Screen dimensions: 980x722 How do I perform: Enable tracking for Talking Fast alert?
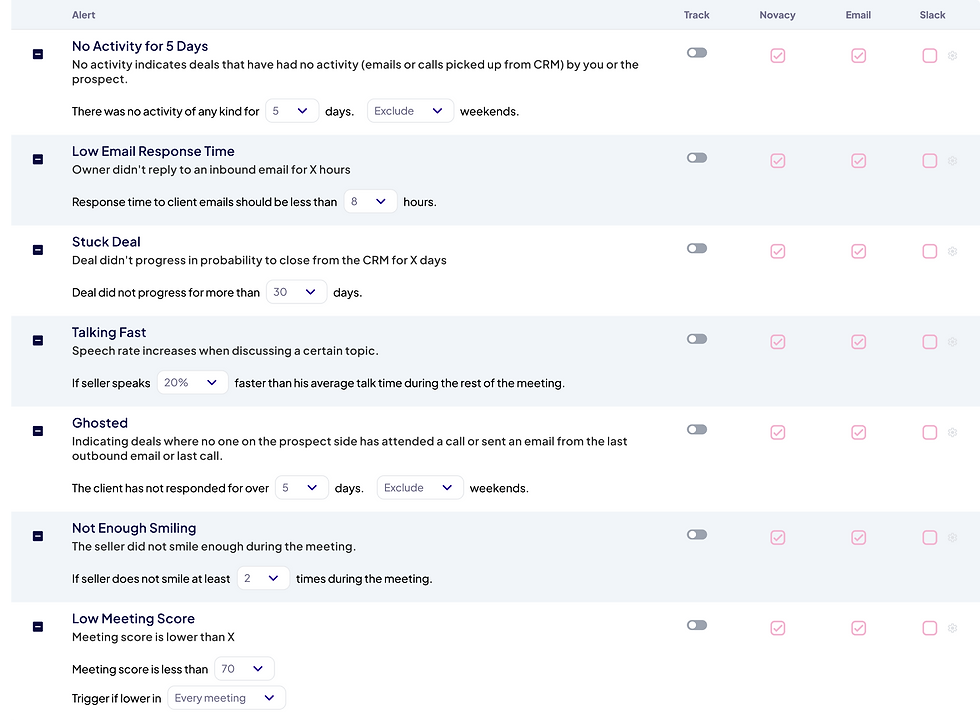[697, 339]
